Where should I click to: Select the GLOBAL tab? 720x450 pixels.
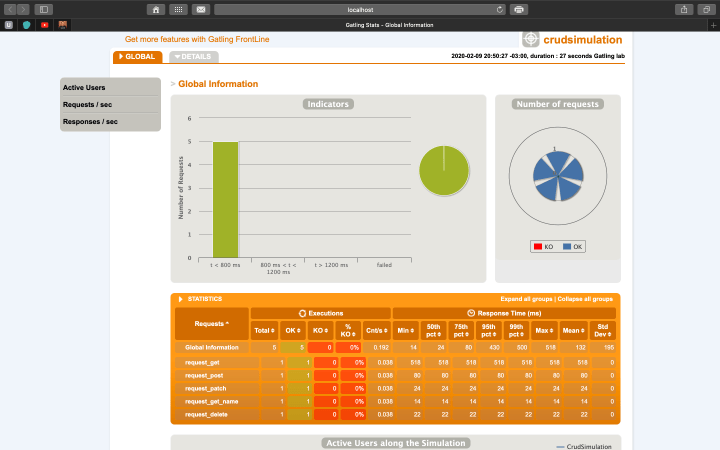click(x=137, y=57)
